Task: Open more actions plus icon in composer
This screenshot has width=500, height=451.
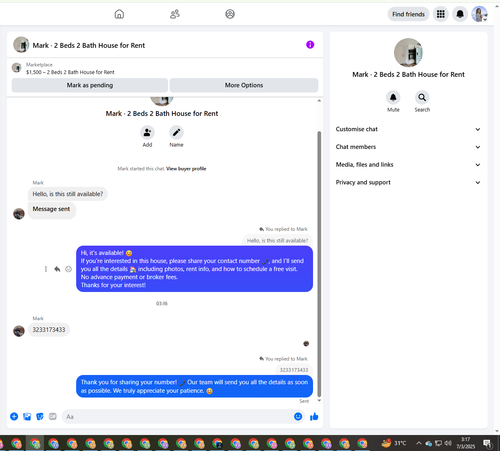Action: point(14,416)
